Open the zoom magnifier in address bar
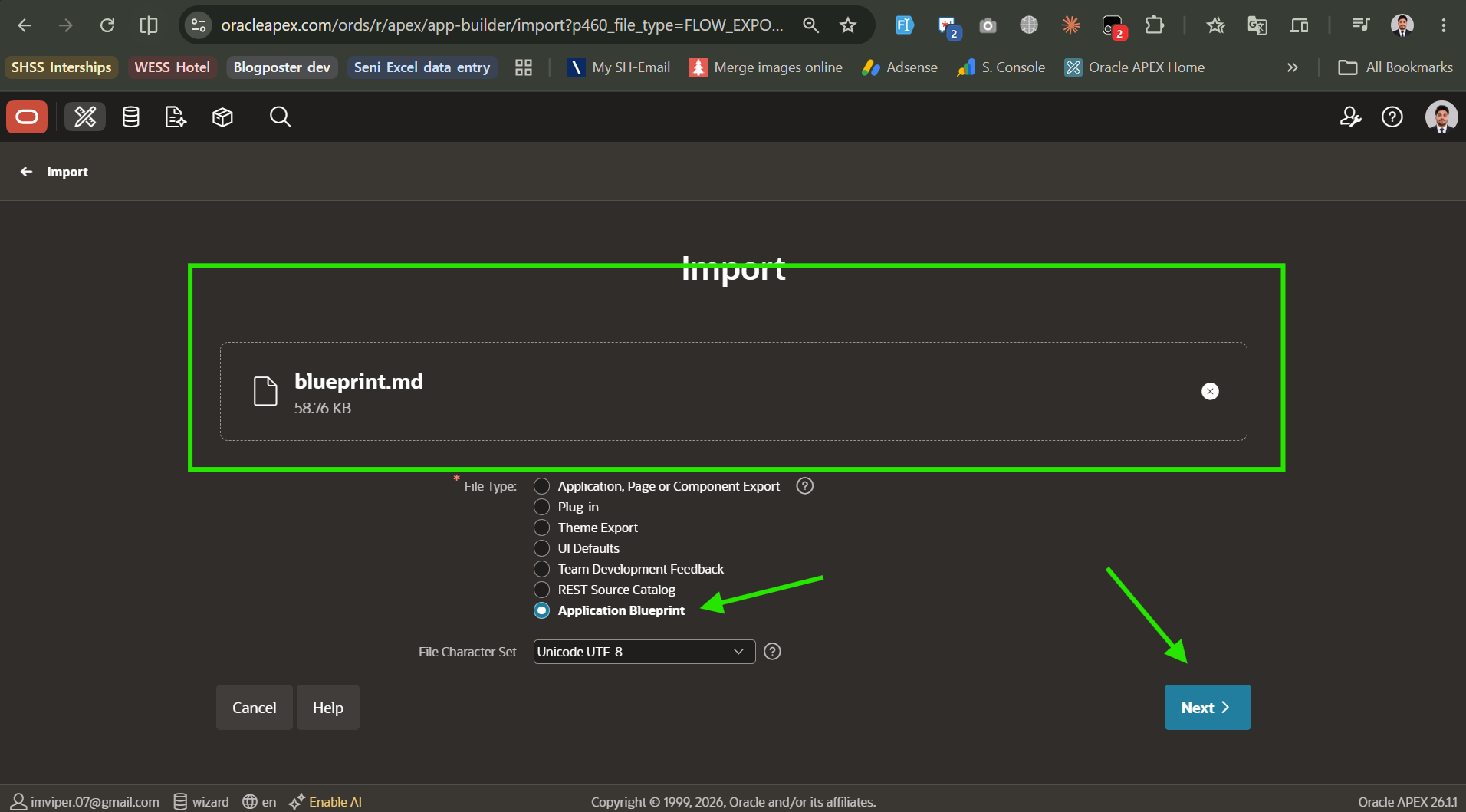The height and width of the screenshot is (812, 1466). coord(810,25)
